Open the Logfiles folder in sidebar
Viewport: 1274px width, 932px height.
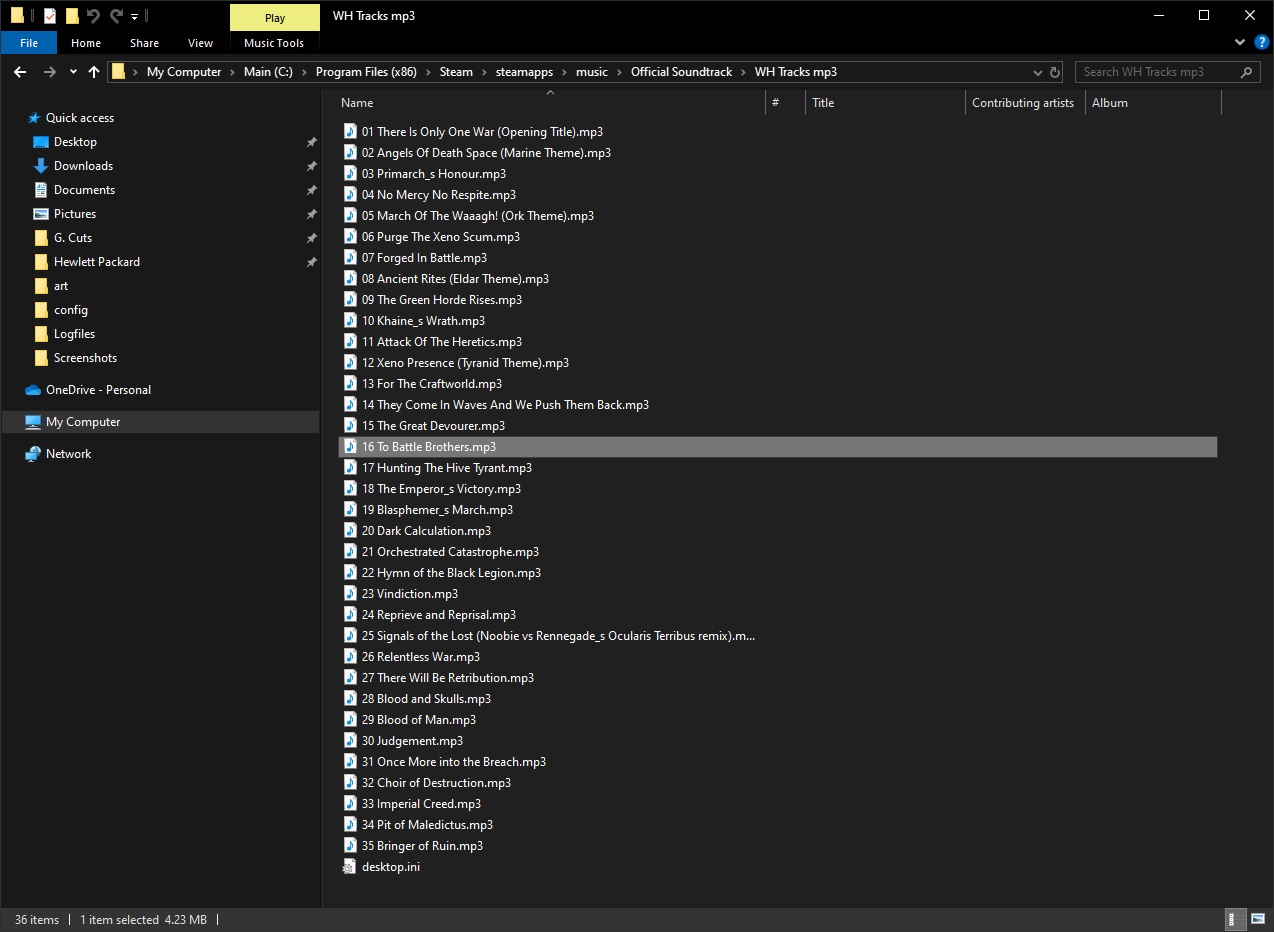[x=75, y=334]
